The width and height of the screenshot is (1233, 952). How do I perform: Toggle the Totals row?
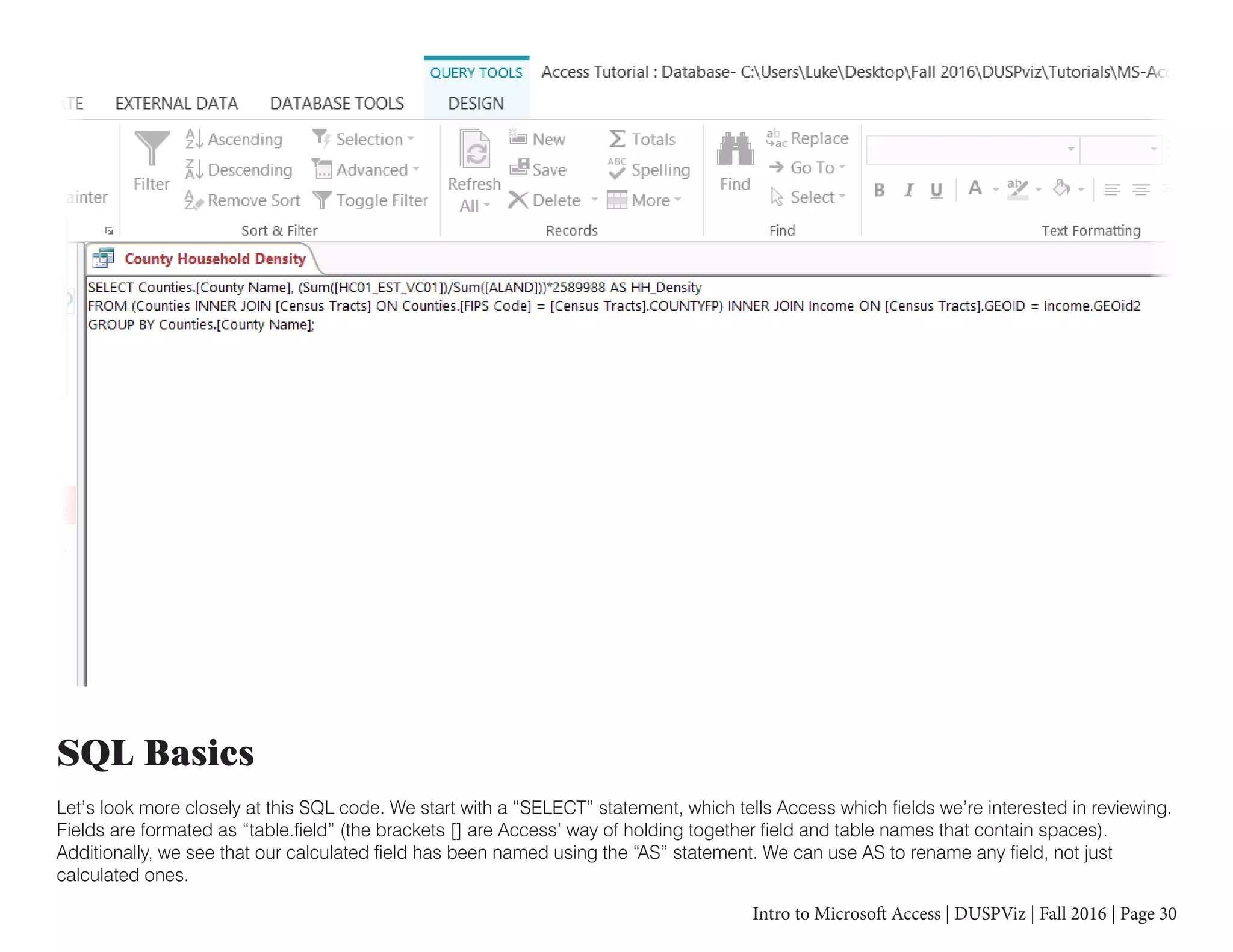[642, 139]
